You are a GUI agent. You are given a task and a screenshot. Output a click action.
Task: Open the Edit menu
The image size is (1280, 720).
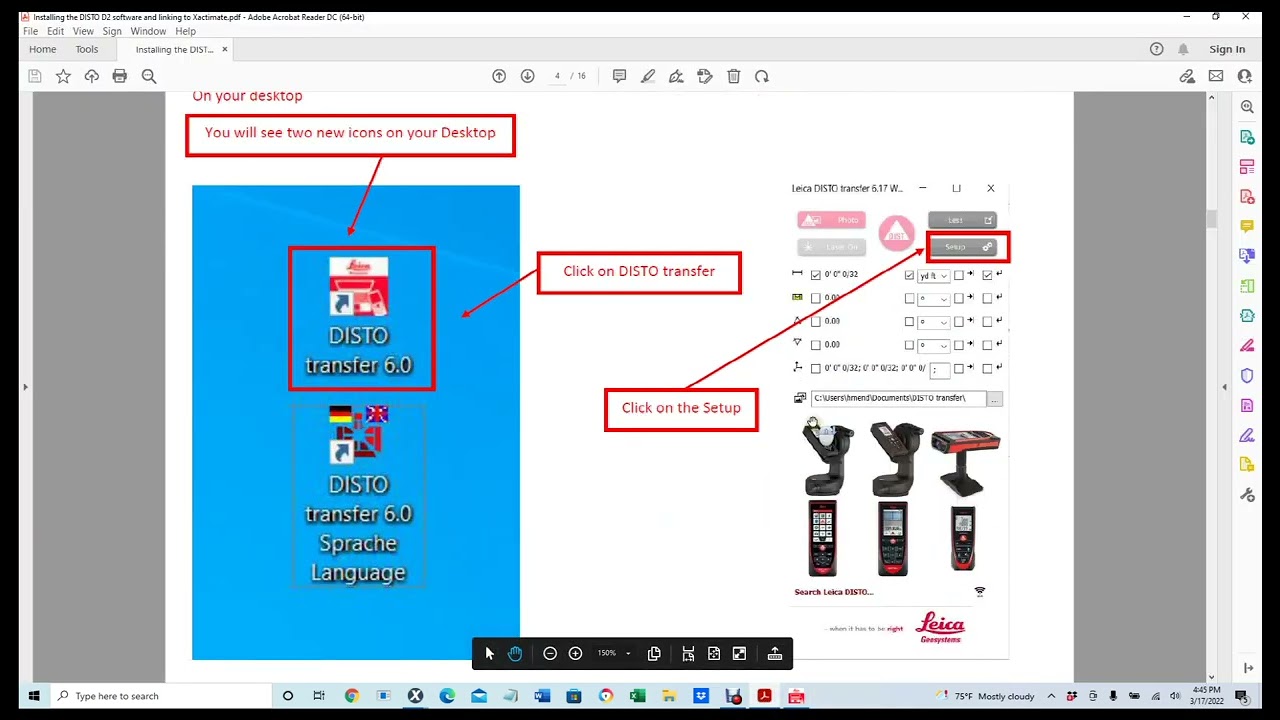55,31
